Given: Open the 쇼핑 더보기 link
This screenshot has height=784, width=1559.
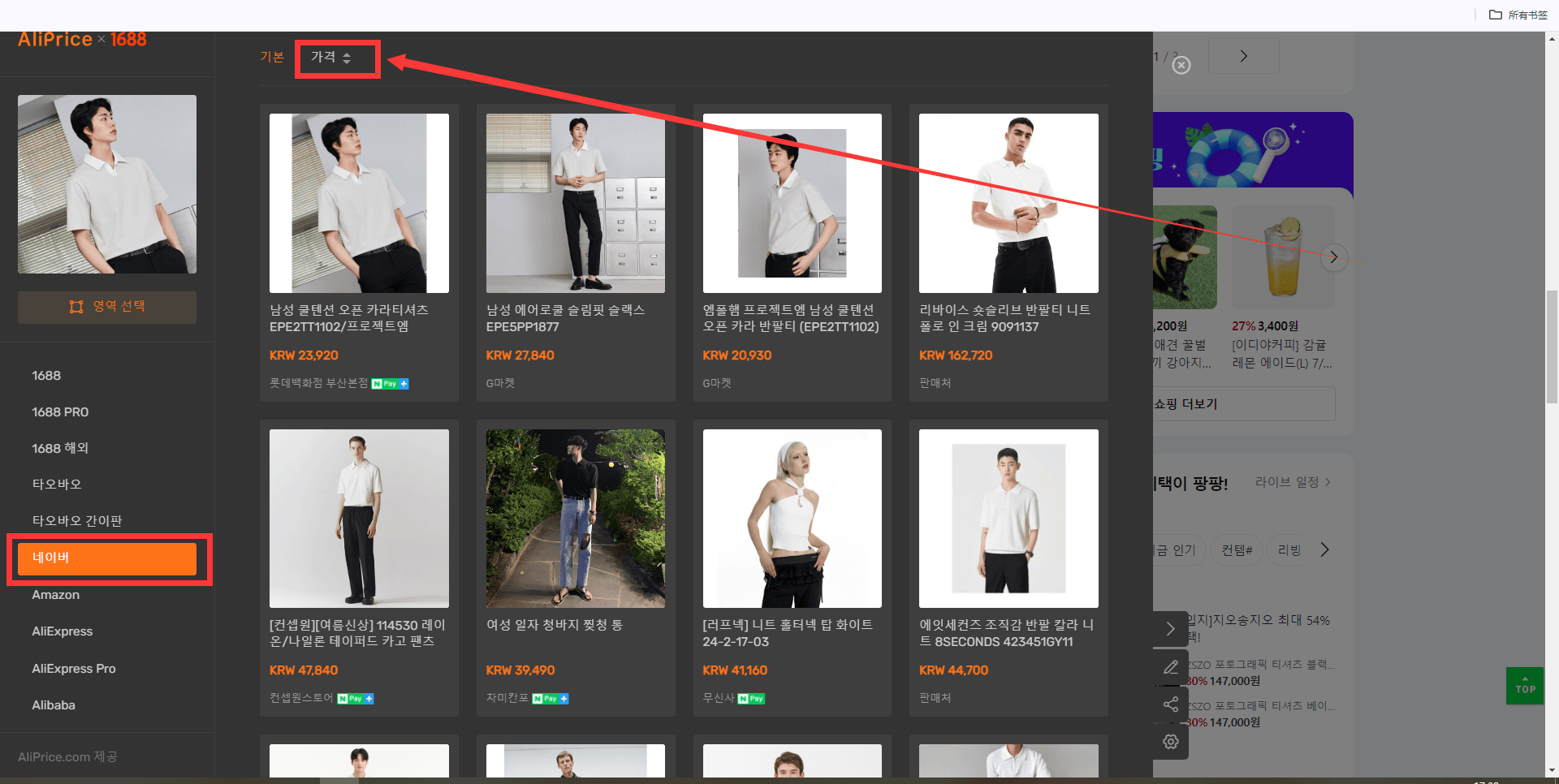Looking at the screenshot, I should [x=1185, y=404].
